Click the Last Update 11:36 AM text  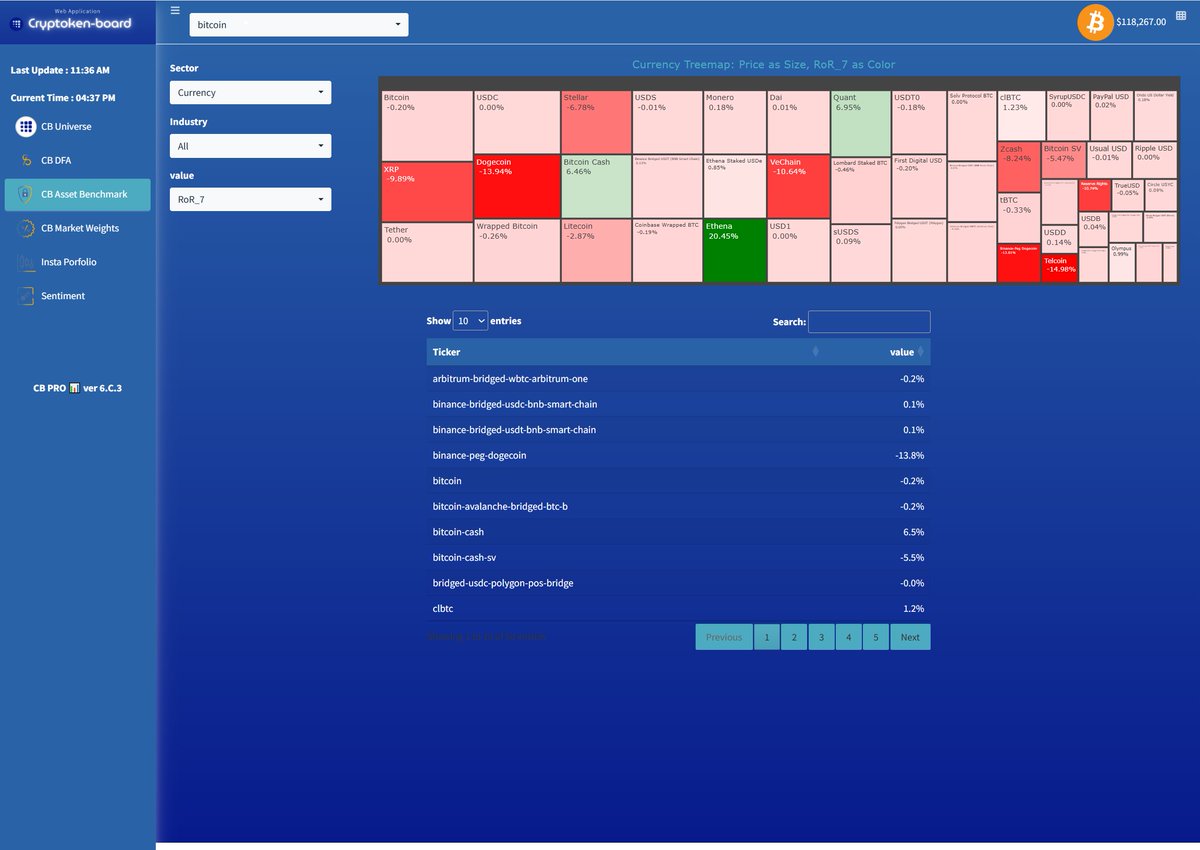point(60,71)
